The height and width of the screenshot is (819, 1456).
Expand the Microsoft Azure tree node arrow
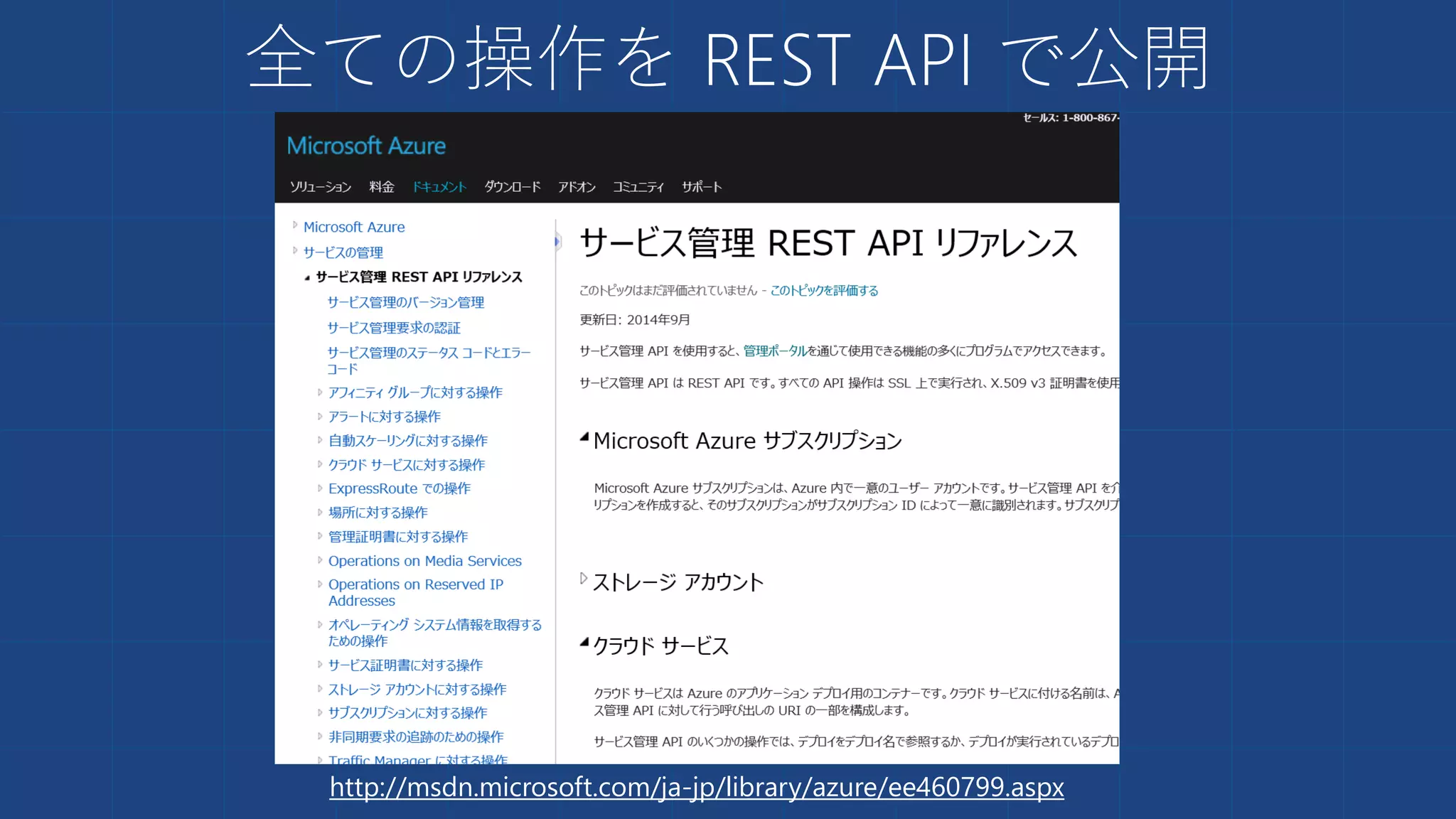coord(295,225)
